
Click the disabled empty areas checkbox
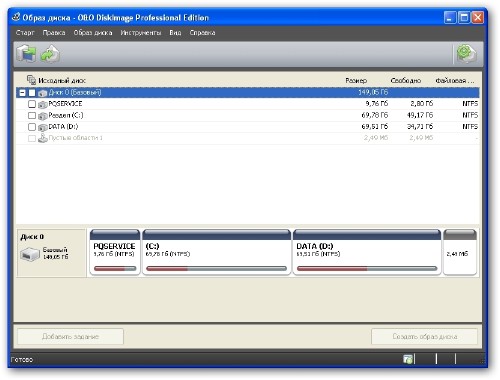[32, 138]
